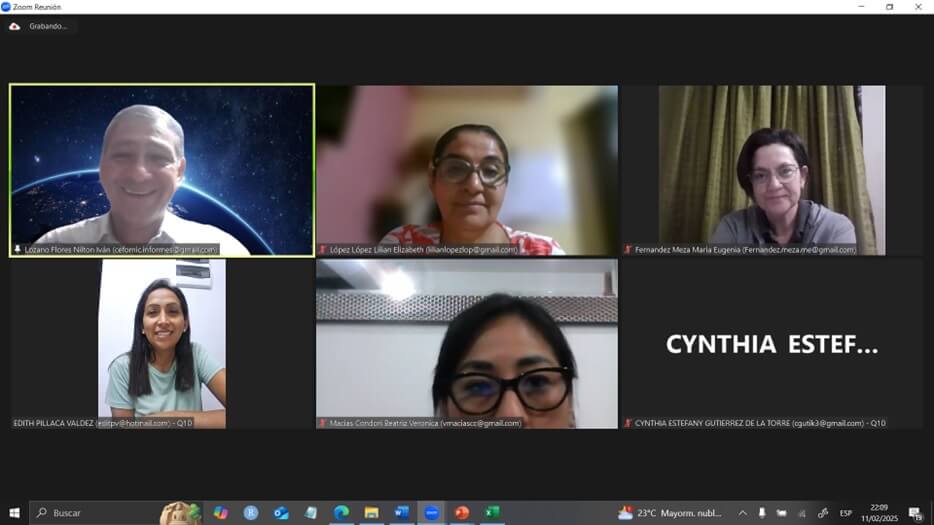
Task: Switch to PowerPoint in the taskbar
Action: (x=462, y=513)
